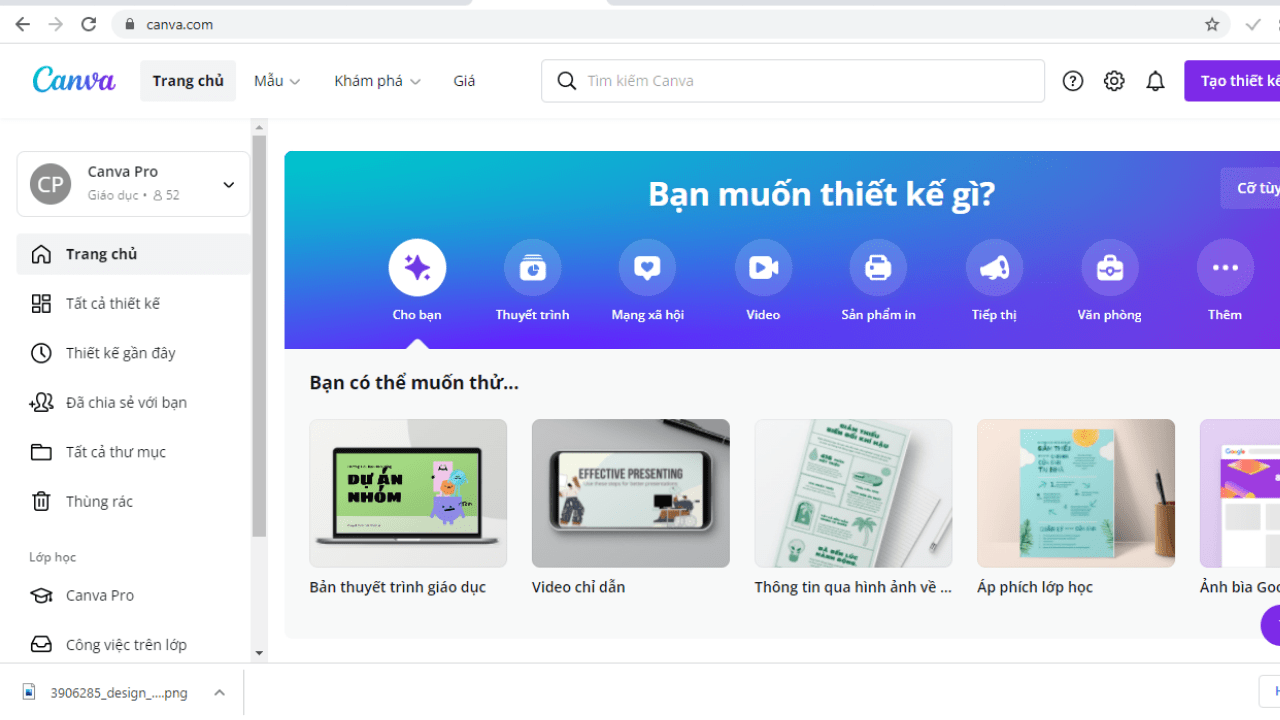Viewport: 1280px width, 720px height.
Task: Open the Giá pricing menu item
Action: point(464,81)
